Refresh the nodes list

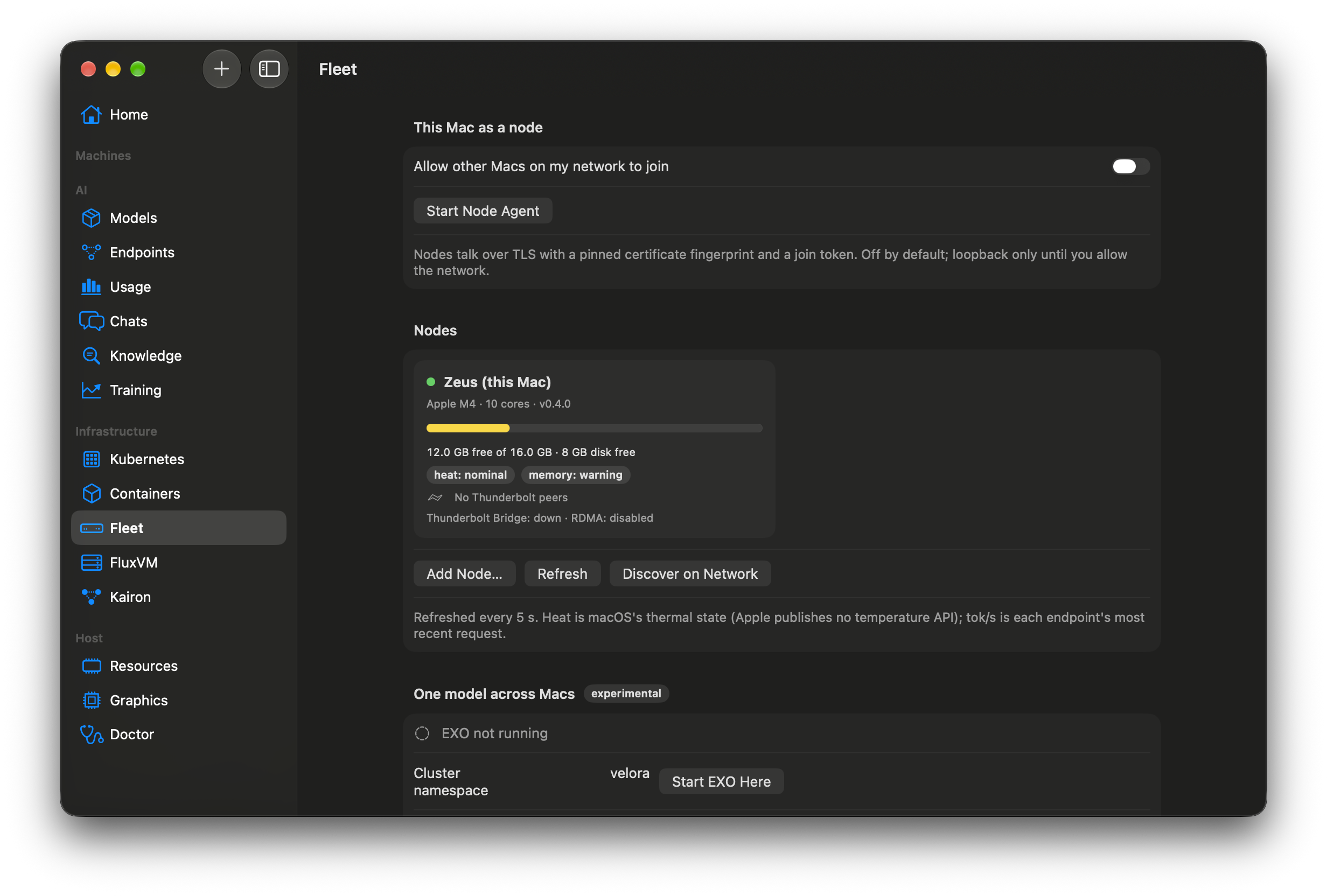click(x=562, y=574)
